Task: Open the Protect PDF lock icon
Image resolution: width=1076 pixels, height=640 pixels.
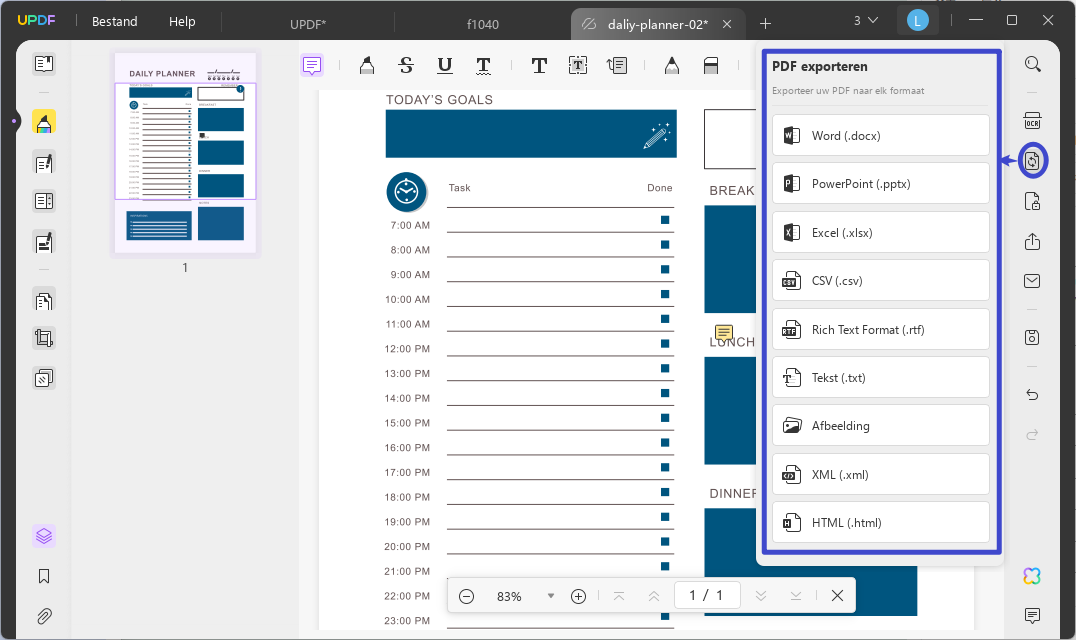Action: [x=1032, y=201]
